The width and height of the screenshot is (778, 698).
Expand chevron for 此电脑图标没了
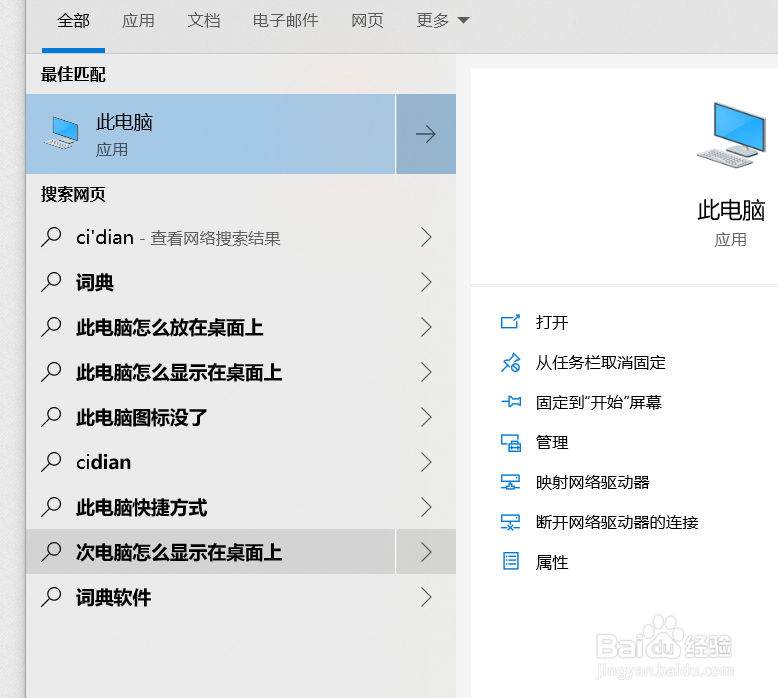click(426, 418)
